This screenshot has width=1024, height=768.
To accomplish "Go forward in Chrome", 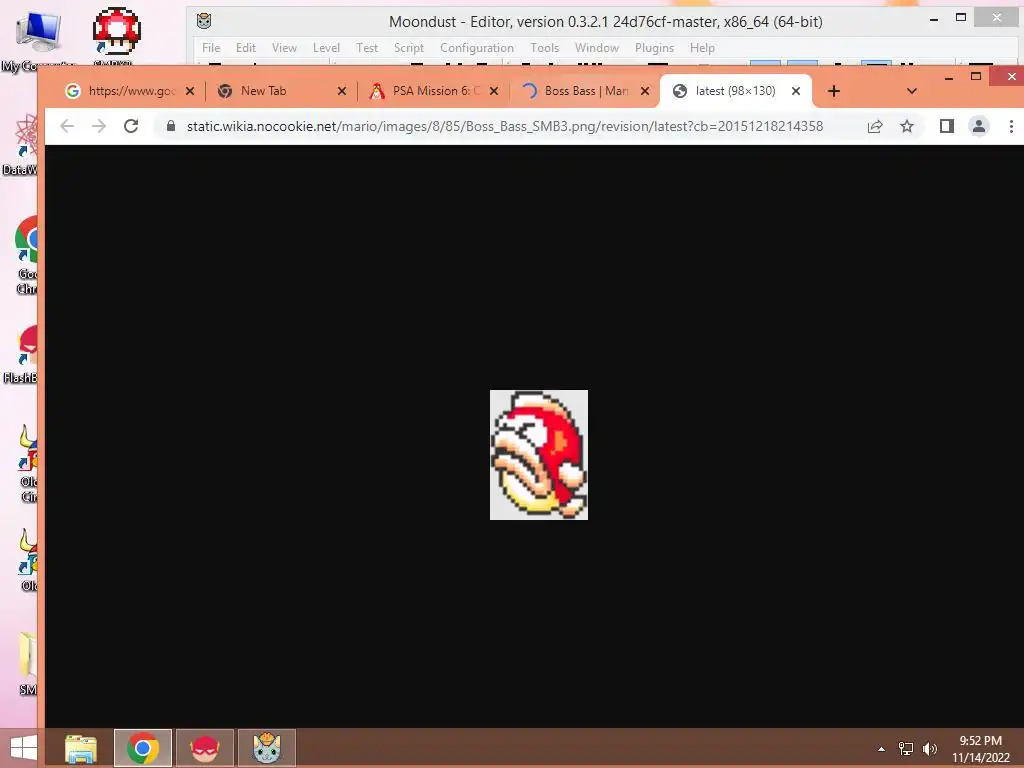I will (99, 126).
